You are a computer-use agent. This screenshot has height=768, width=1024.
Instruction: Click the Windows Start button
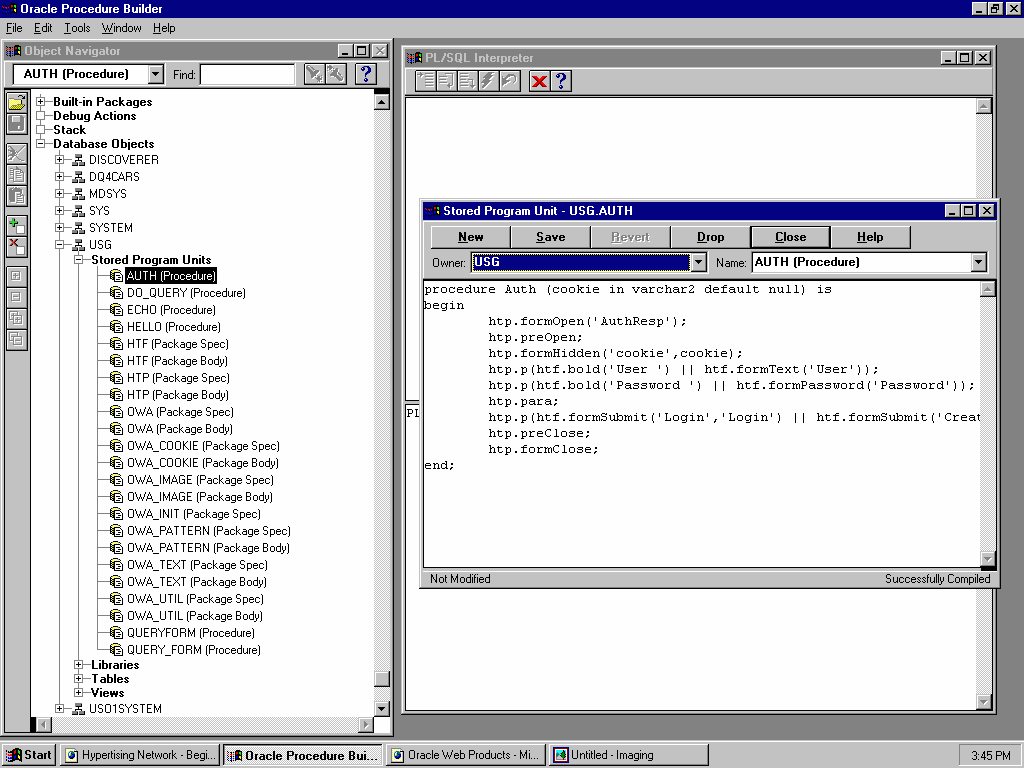pos(29,755)
